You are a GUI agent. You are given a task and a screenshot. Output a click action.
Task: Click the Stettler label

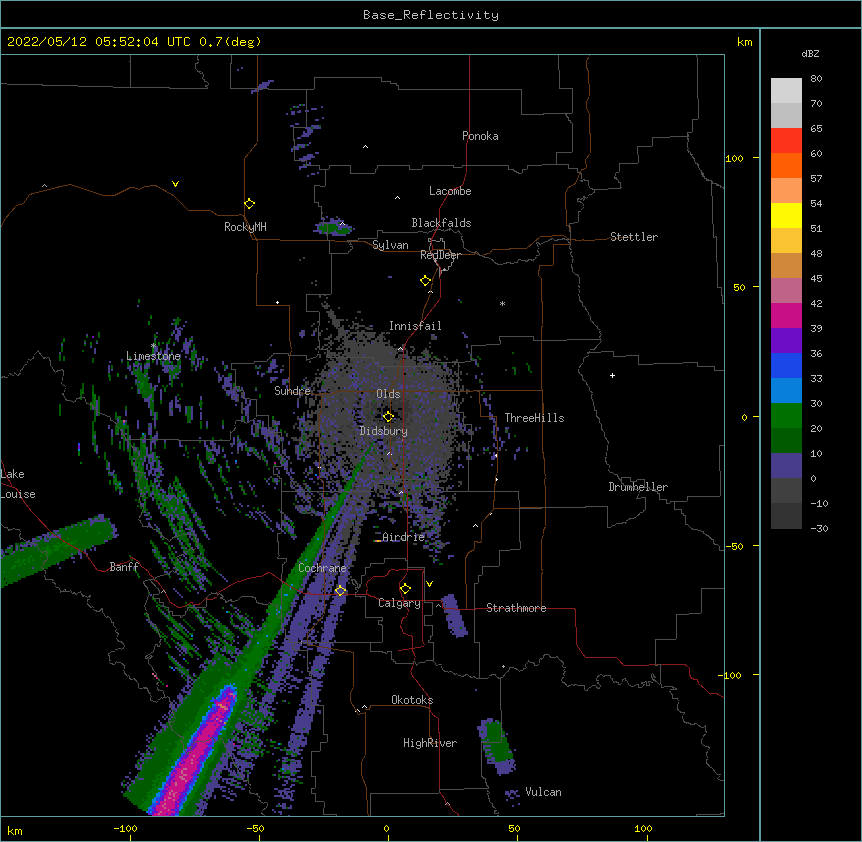(634, 237)
